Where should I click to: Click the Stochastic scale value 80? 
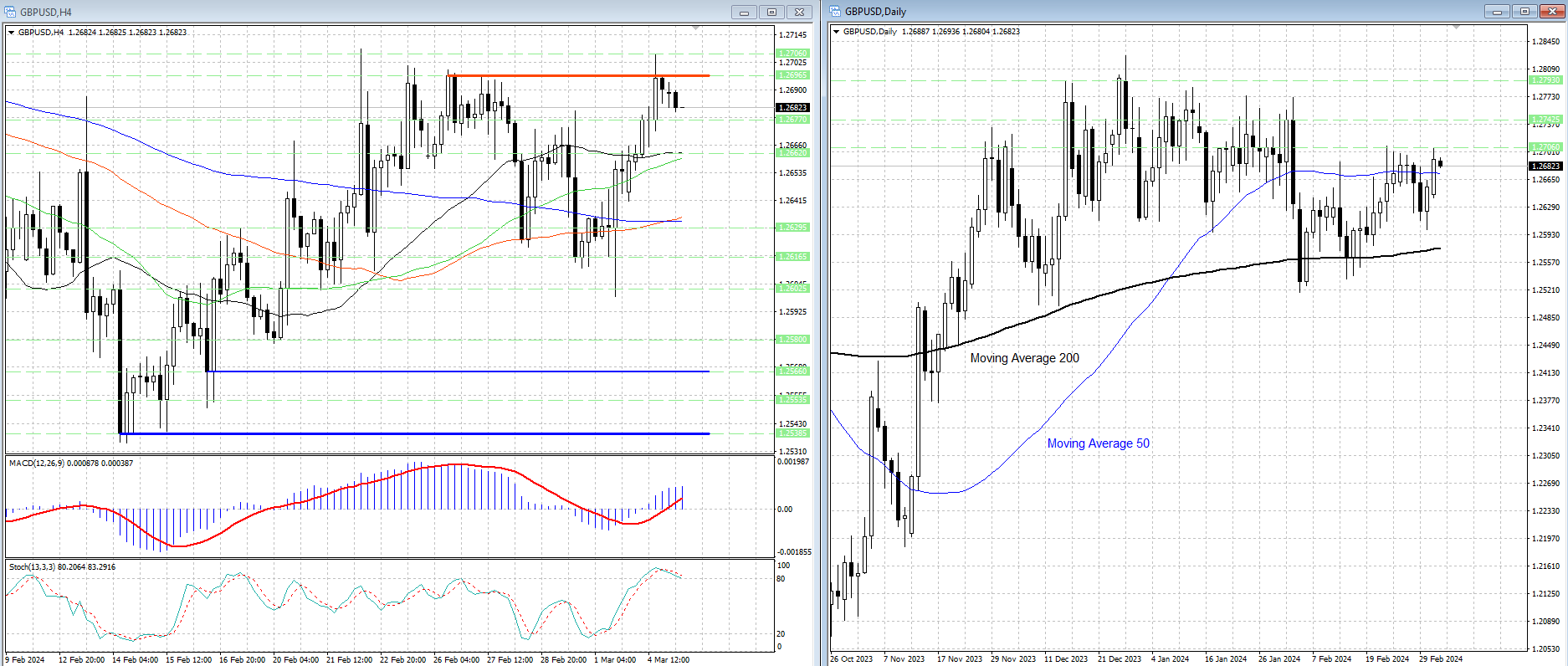[x=781, y=579]
